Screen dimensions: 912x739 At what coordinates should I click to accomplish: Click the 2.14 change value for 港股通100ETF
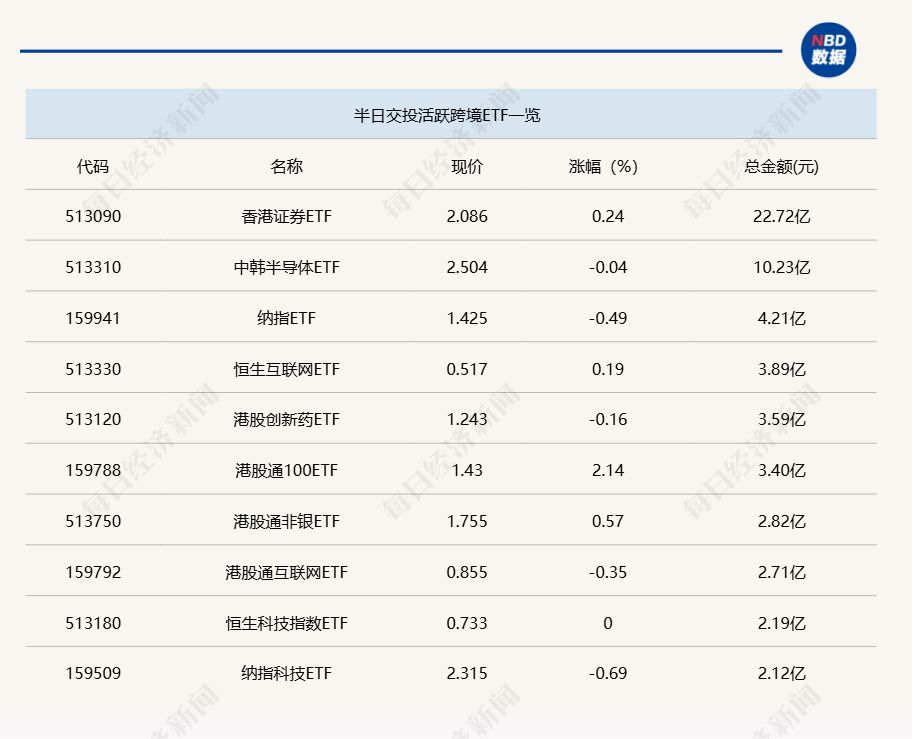[607, 470]
